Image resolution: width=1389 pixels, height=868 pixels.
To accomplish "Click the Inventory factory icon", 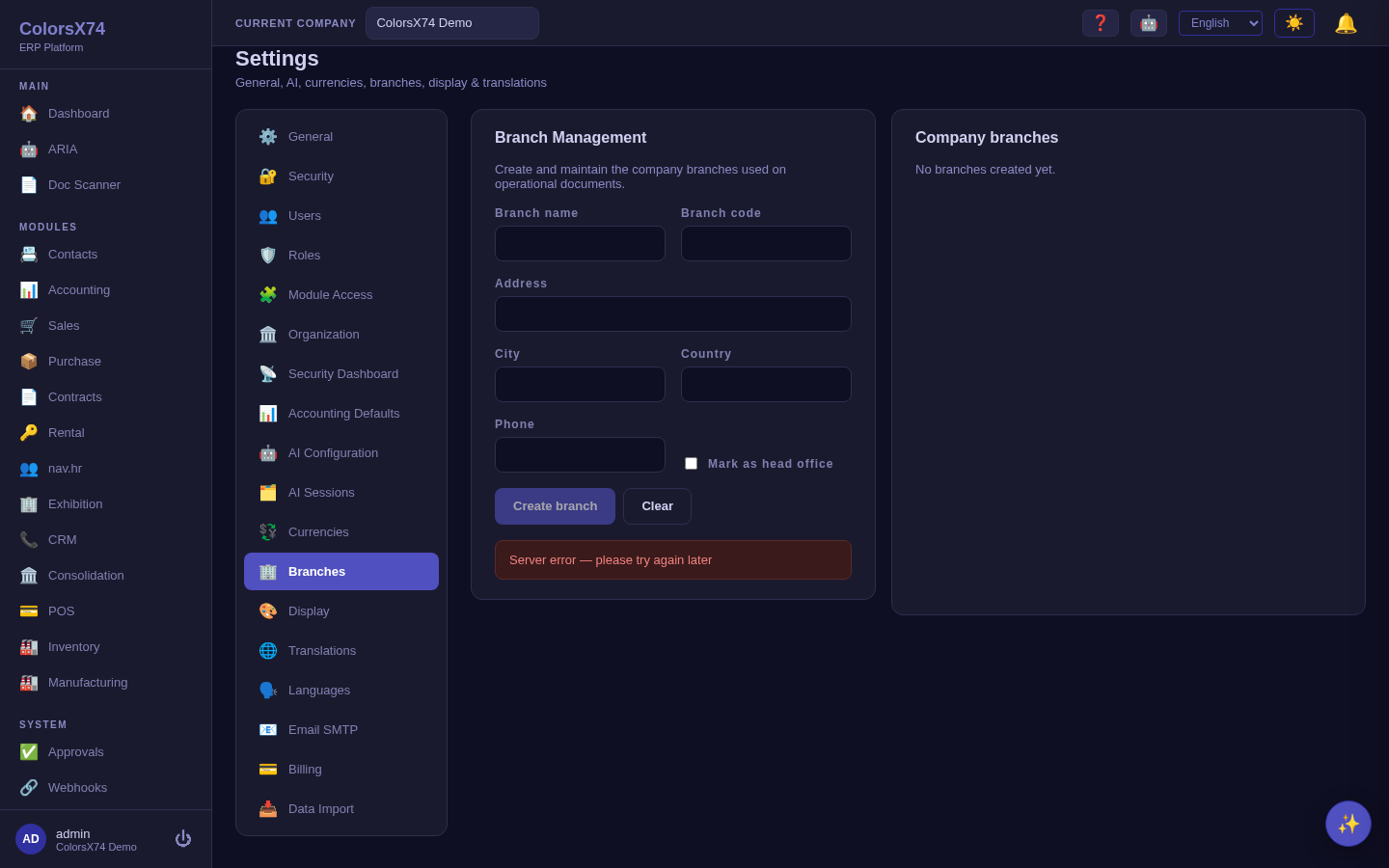I will point(29,647).
